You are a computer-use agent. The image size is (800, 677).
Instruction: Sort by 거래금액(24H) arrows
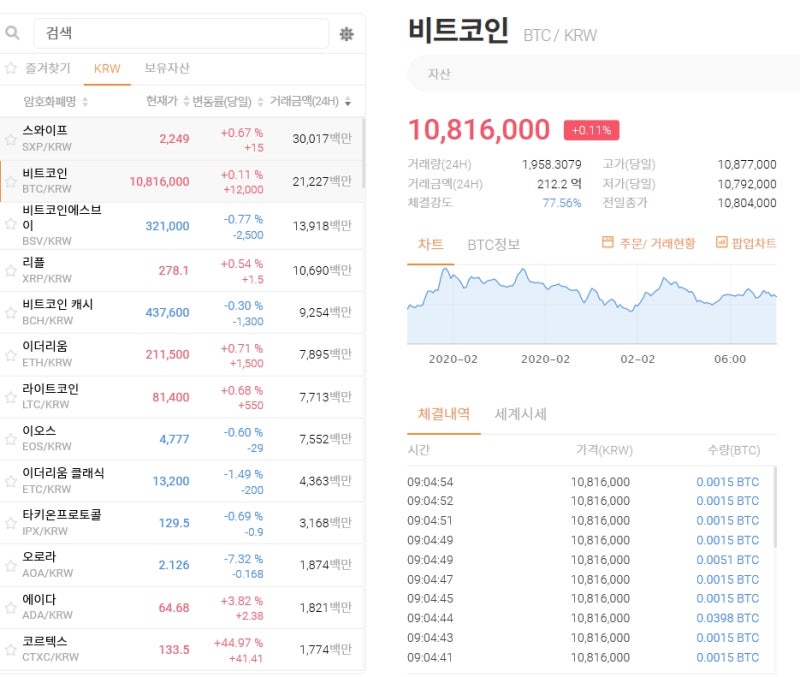tap(348, 102)
